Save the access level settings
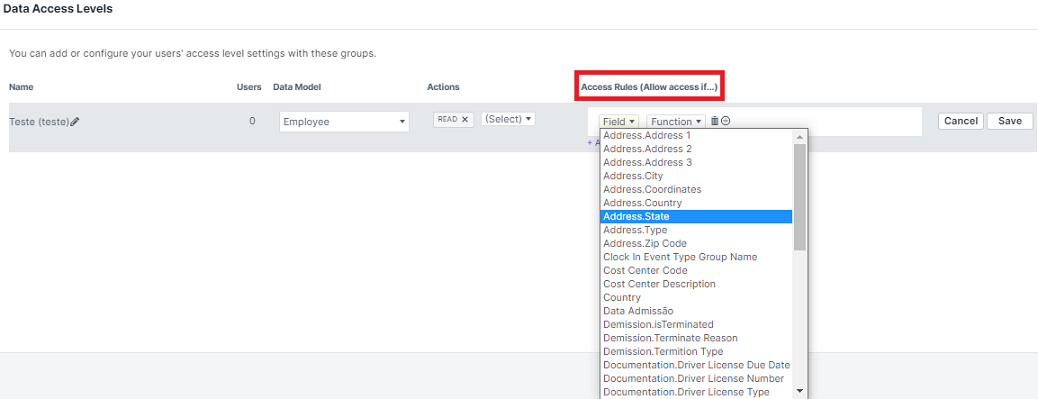 click(1010, 121)
